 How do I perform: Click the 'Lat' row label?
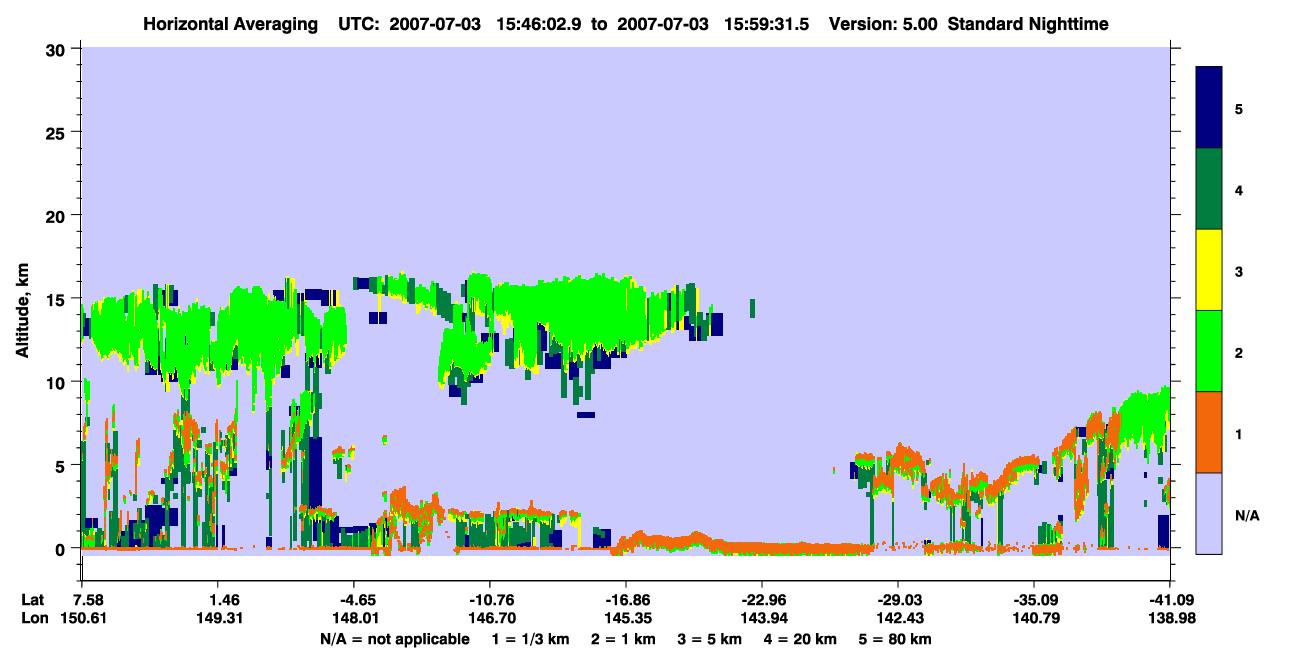point(32,600)
